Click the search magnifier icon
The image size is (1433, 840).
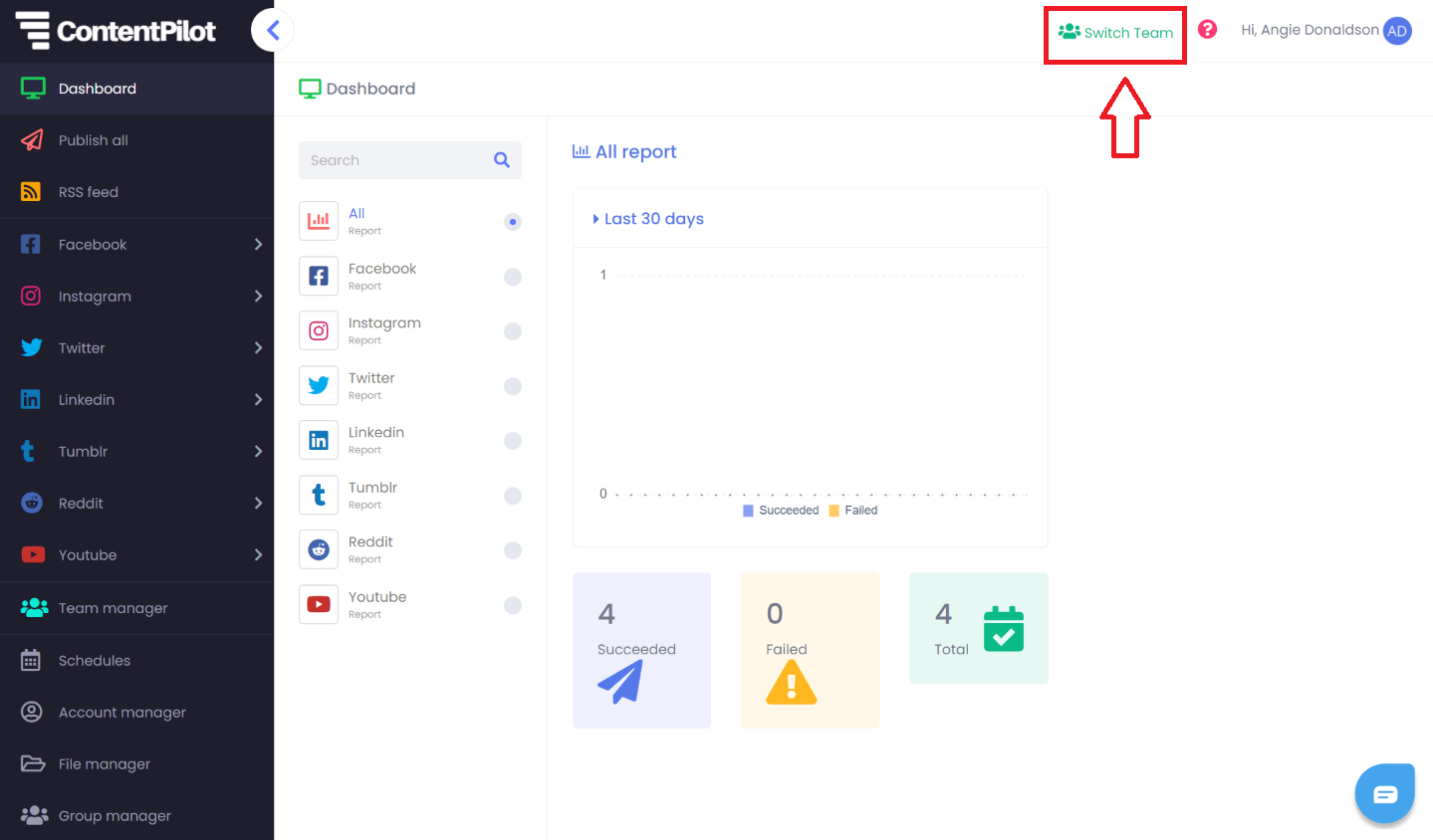click(502, 160)
